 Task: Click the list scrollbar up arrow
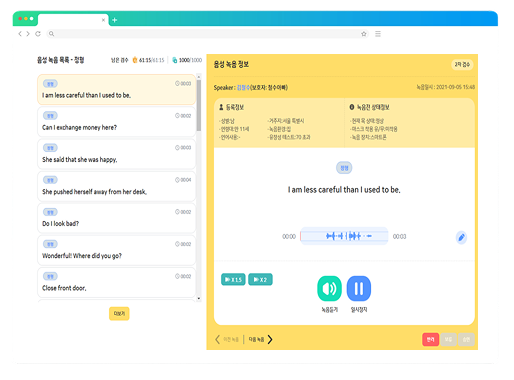pos(199,77)
